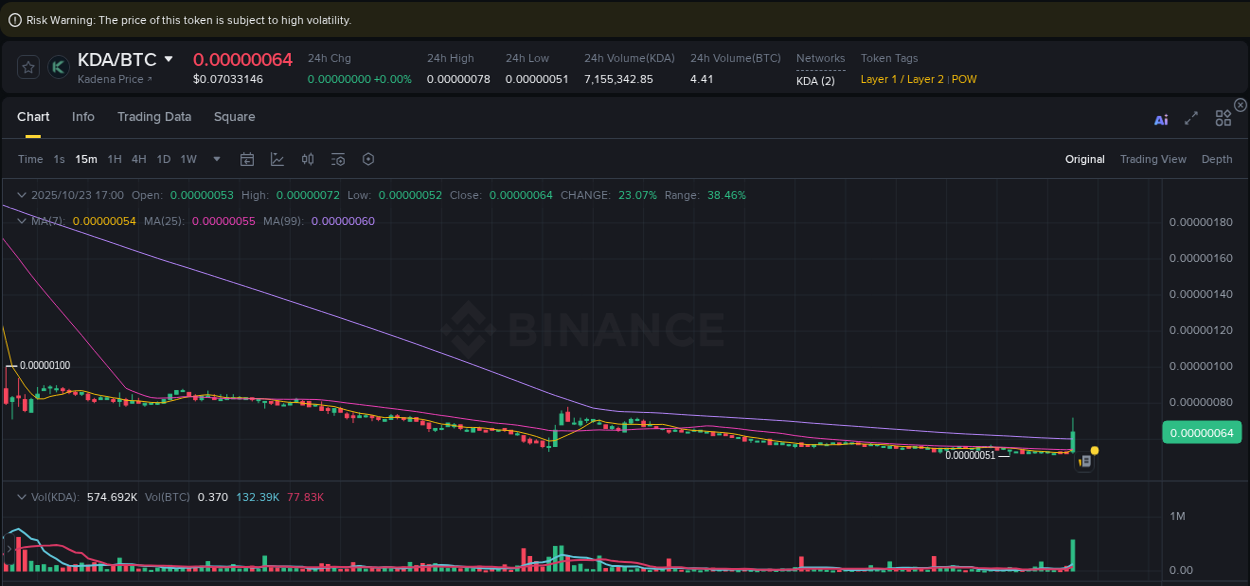
Task: Toggle the favorite star for KDA/BTC
Action: 28,67
